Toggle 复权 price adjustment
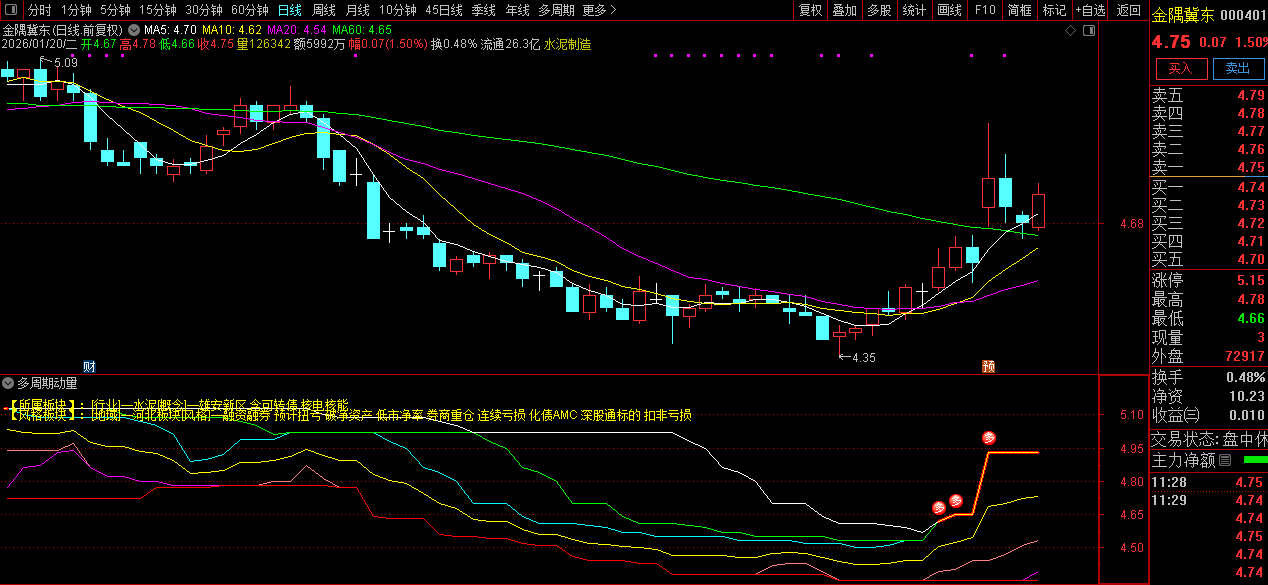1268x585 pixels. pos(810,10)
